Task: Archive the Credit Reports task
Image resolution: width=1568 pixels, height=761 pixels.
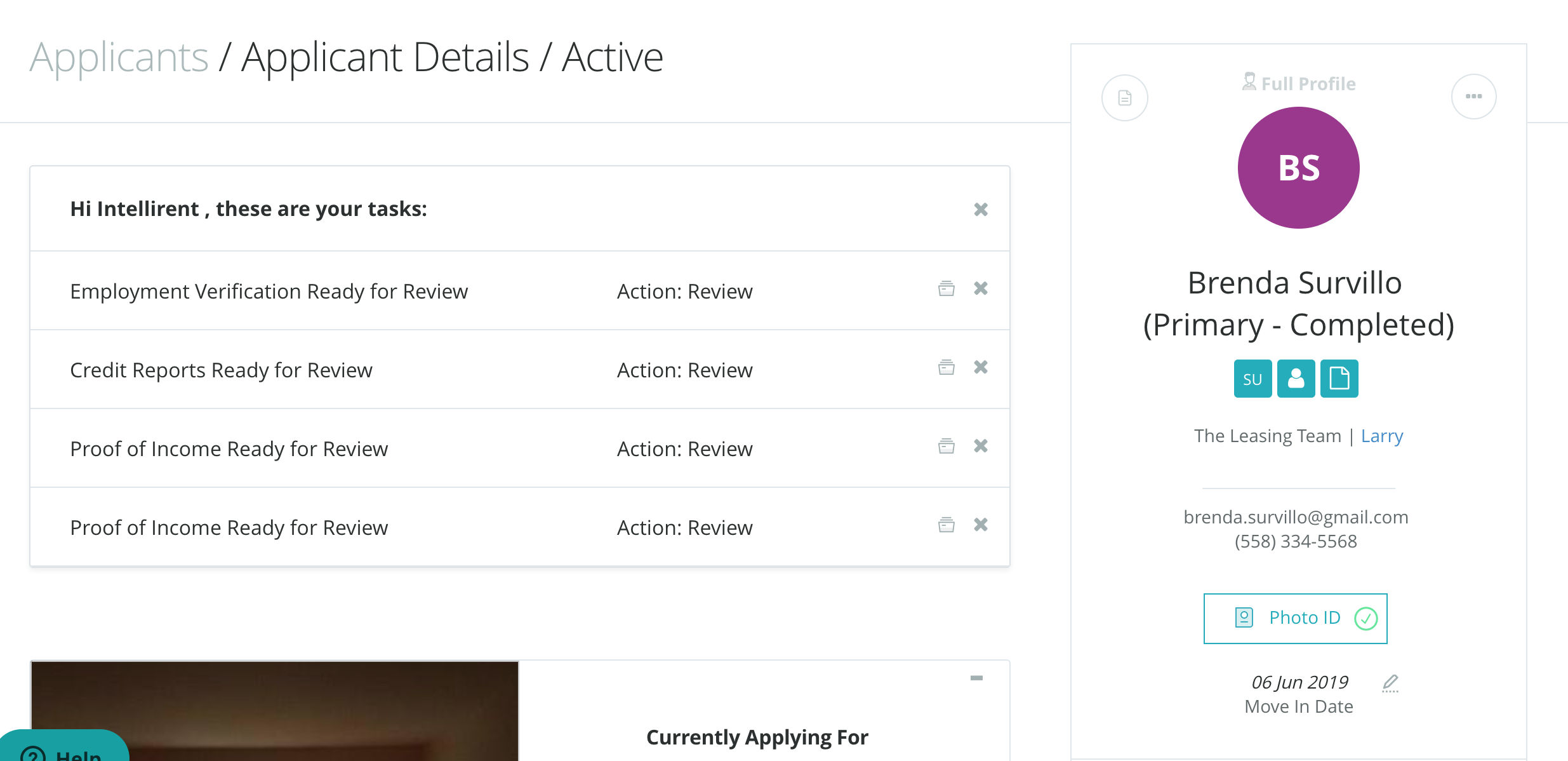Action: click(x=946, y=368)
